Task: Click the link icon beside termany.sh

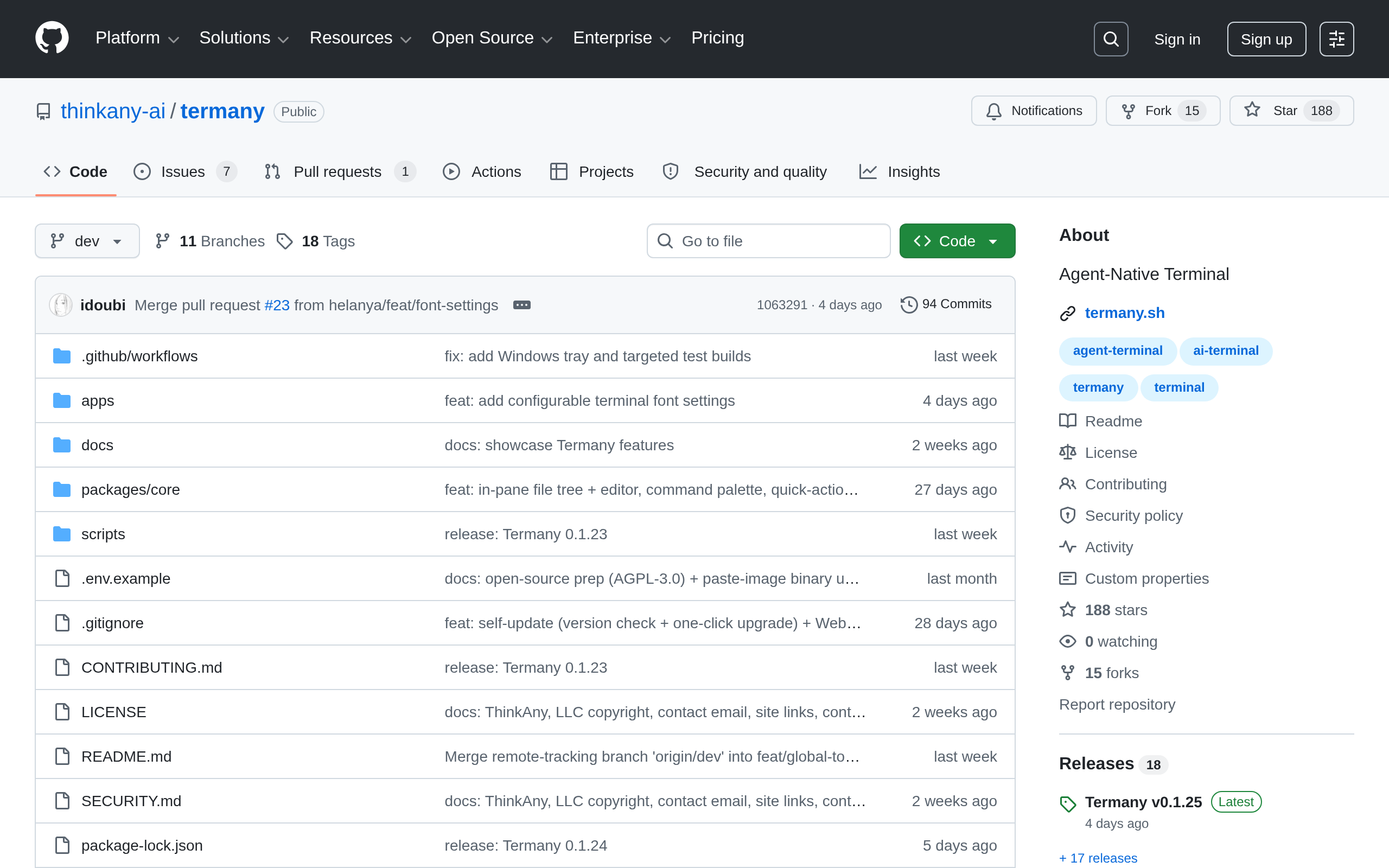Action: click(x=1068, y=314)
